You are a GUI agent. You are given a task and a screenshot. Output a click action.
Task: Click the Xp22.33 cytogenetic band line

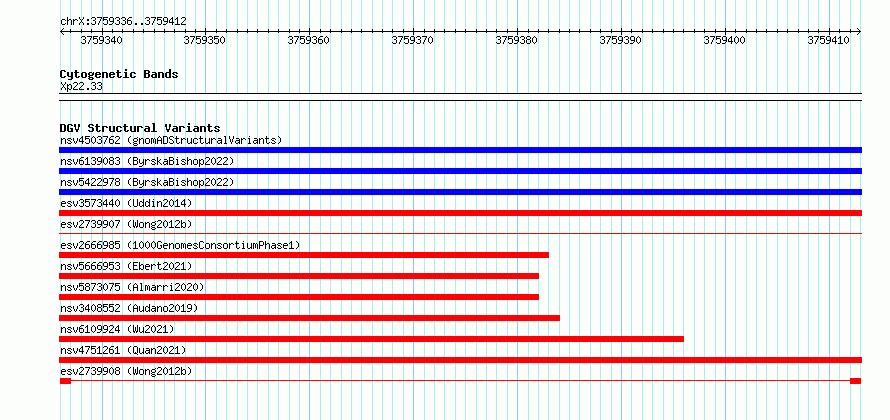(x=460, y=97)
